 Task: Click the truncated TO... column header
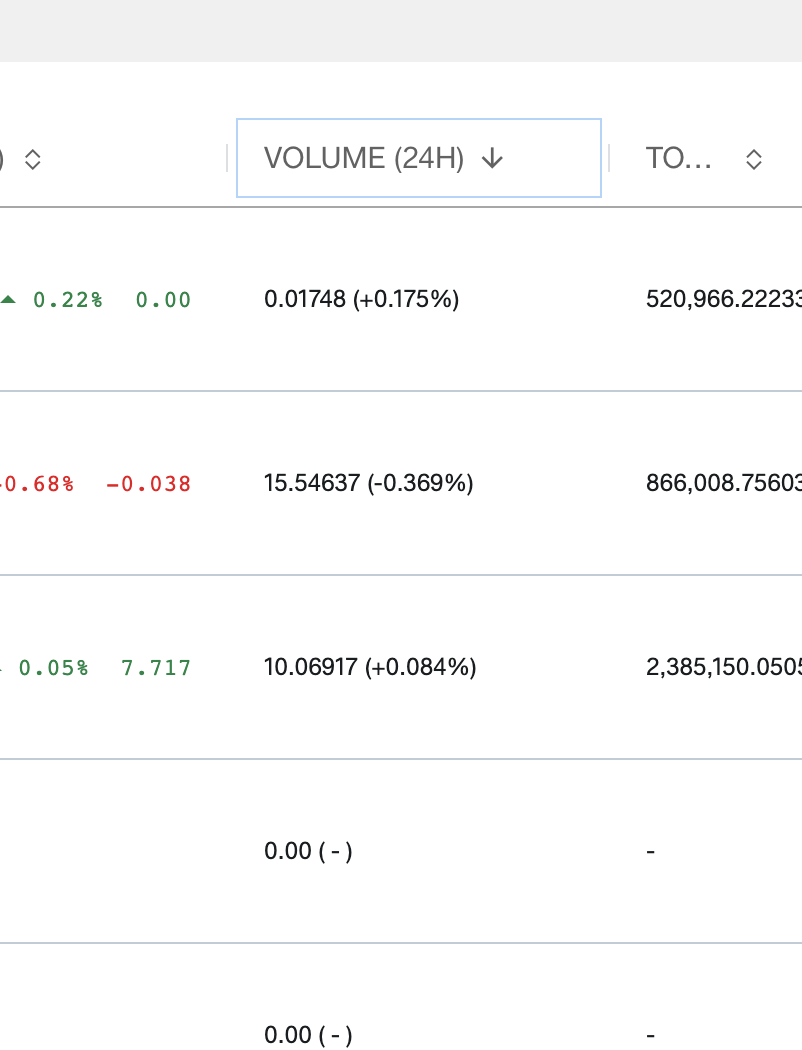(x=678, y=159)
